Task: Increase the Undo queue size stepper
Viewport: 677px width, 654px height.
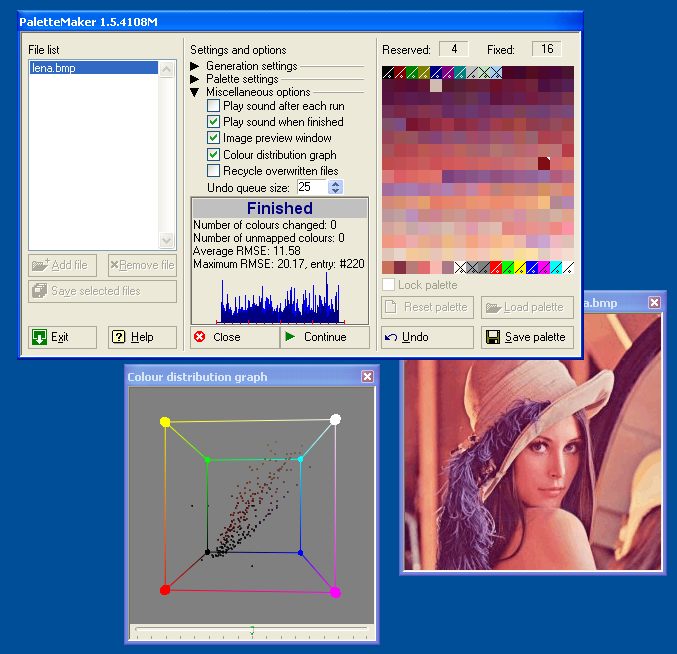Action: pos(335,183)
